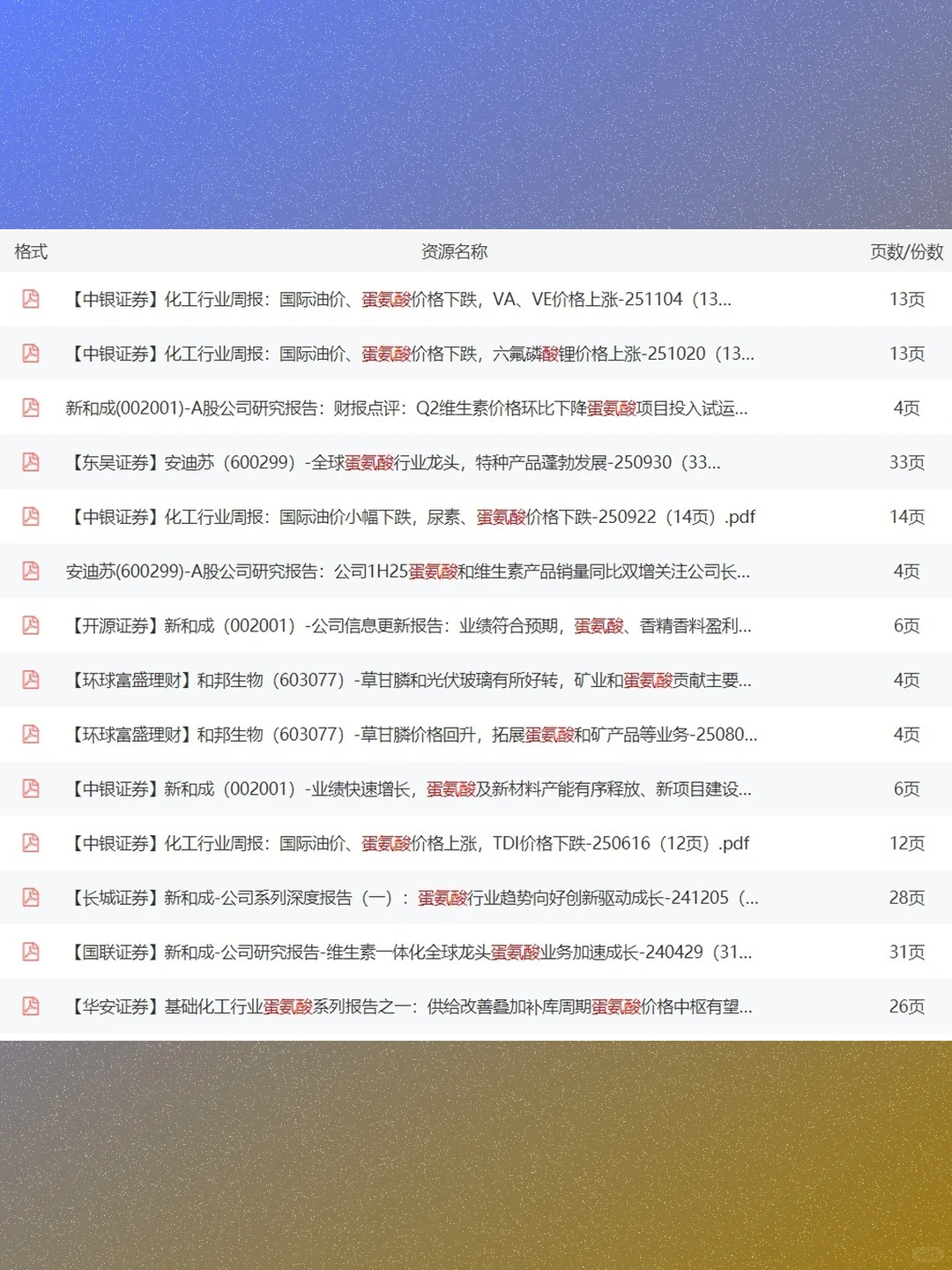Click the PDF icon for the 尿素 price weekly report
The width and height of the screenshot is (952, 1270).
[x=31, y=518]
